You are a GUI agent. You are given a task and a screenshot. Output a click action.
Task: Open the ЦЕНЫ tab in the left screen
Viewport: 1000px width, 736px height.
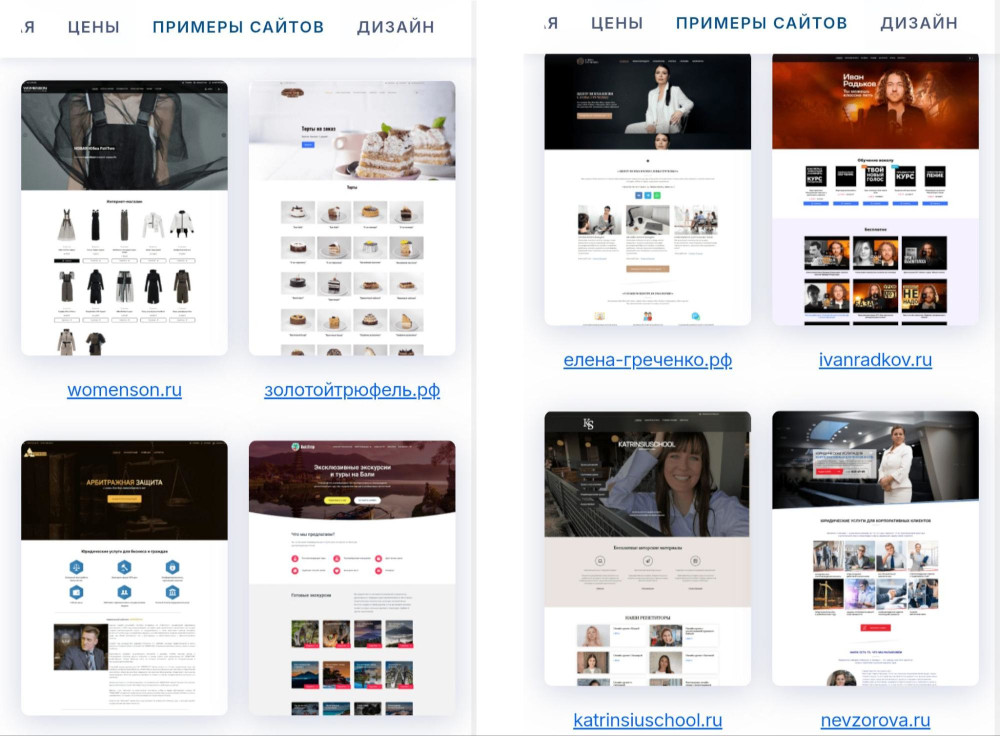pyautogui.click(x=94, y=27)
